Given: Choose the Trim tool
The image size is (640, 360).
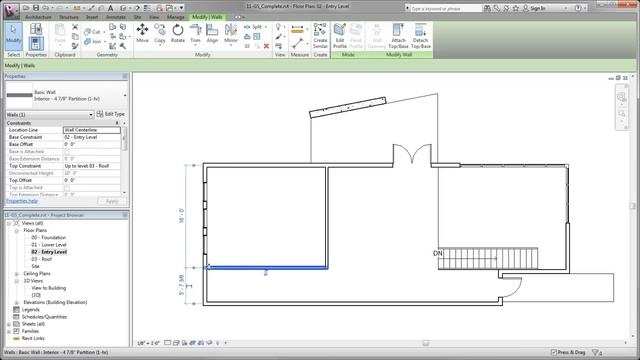Looking at the screenshot, I should click(195, 33).
